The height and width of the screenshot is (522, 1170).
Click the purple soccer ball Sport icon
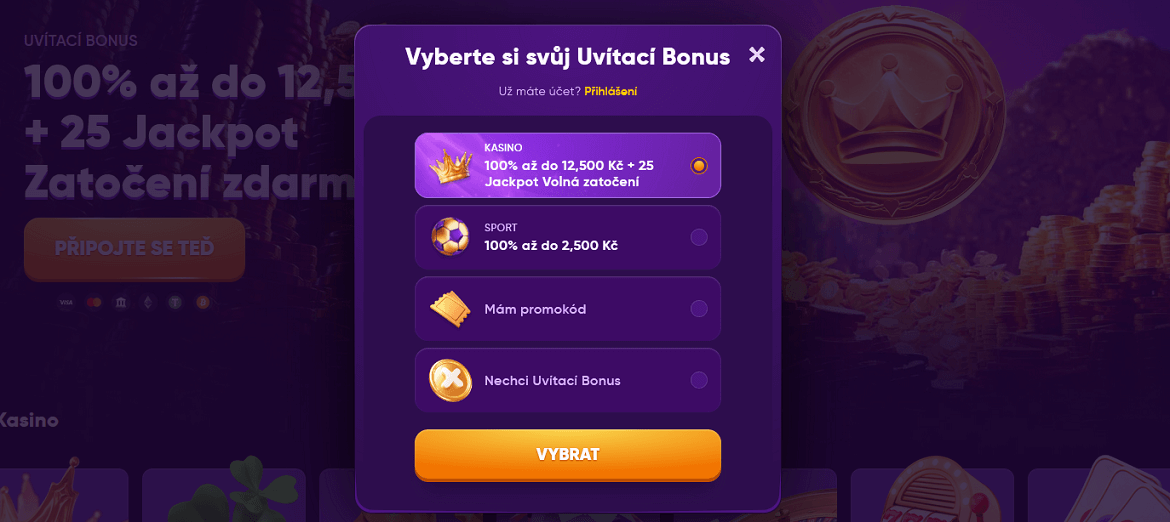click(x=450, y=236)
